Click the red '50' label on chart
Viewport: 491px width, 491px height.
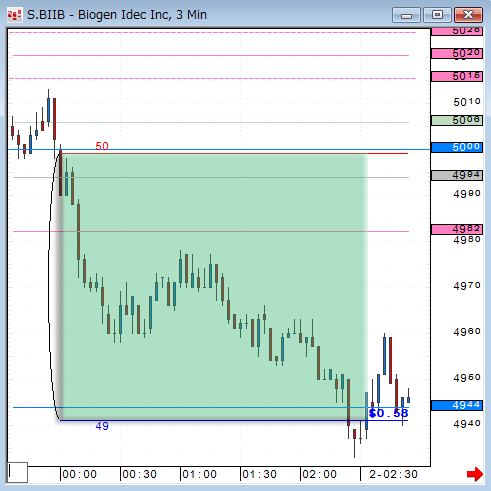102,146
